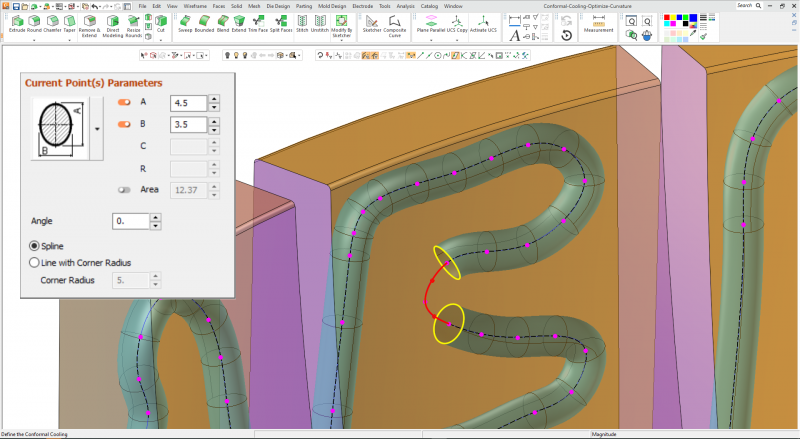800x439 pixels.
Task: Open the Faces menu
Action: (218, 6)
